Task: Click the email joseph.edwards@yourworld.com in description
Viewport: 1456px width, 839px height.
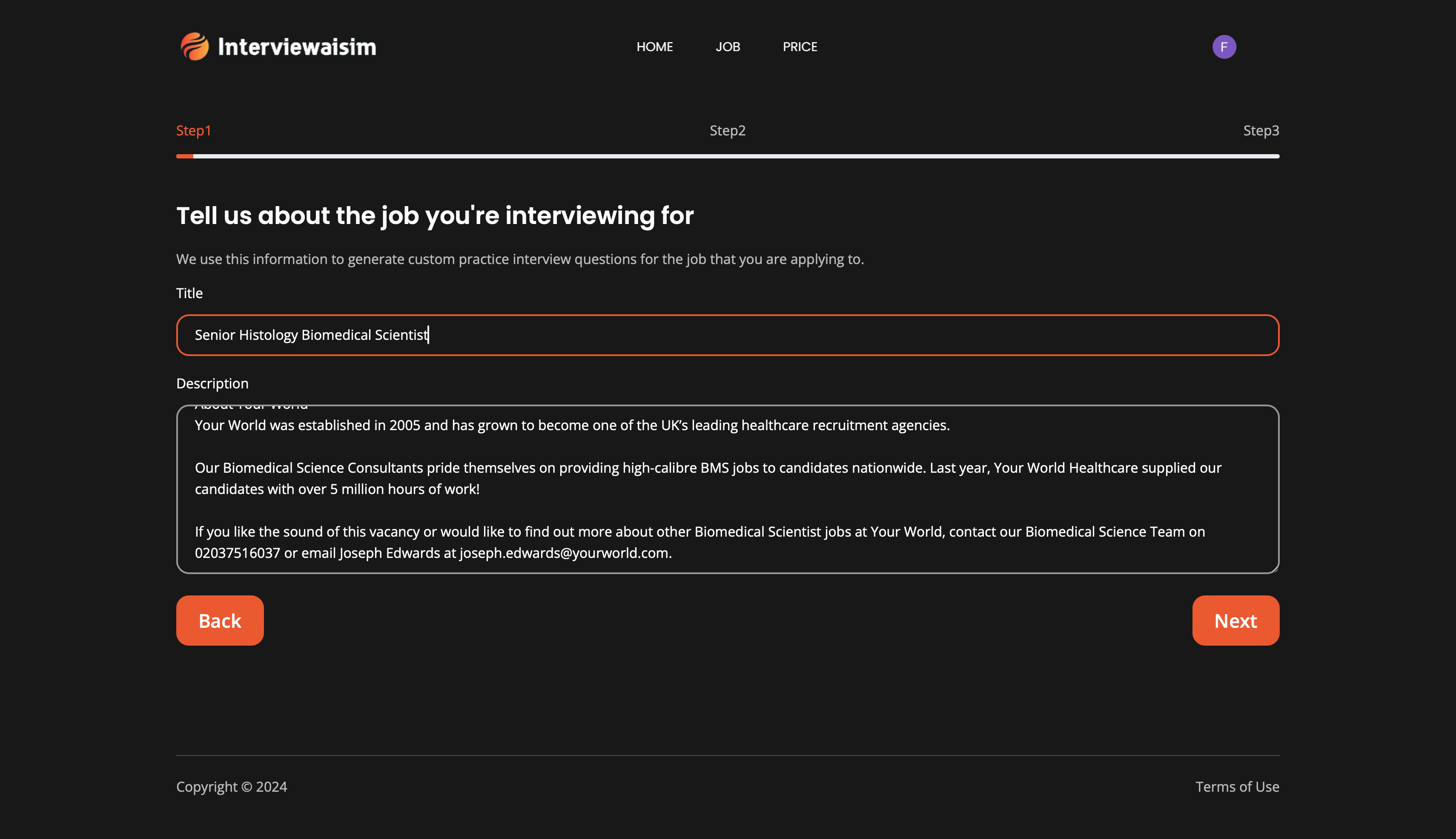Action: 564,553
